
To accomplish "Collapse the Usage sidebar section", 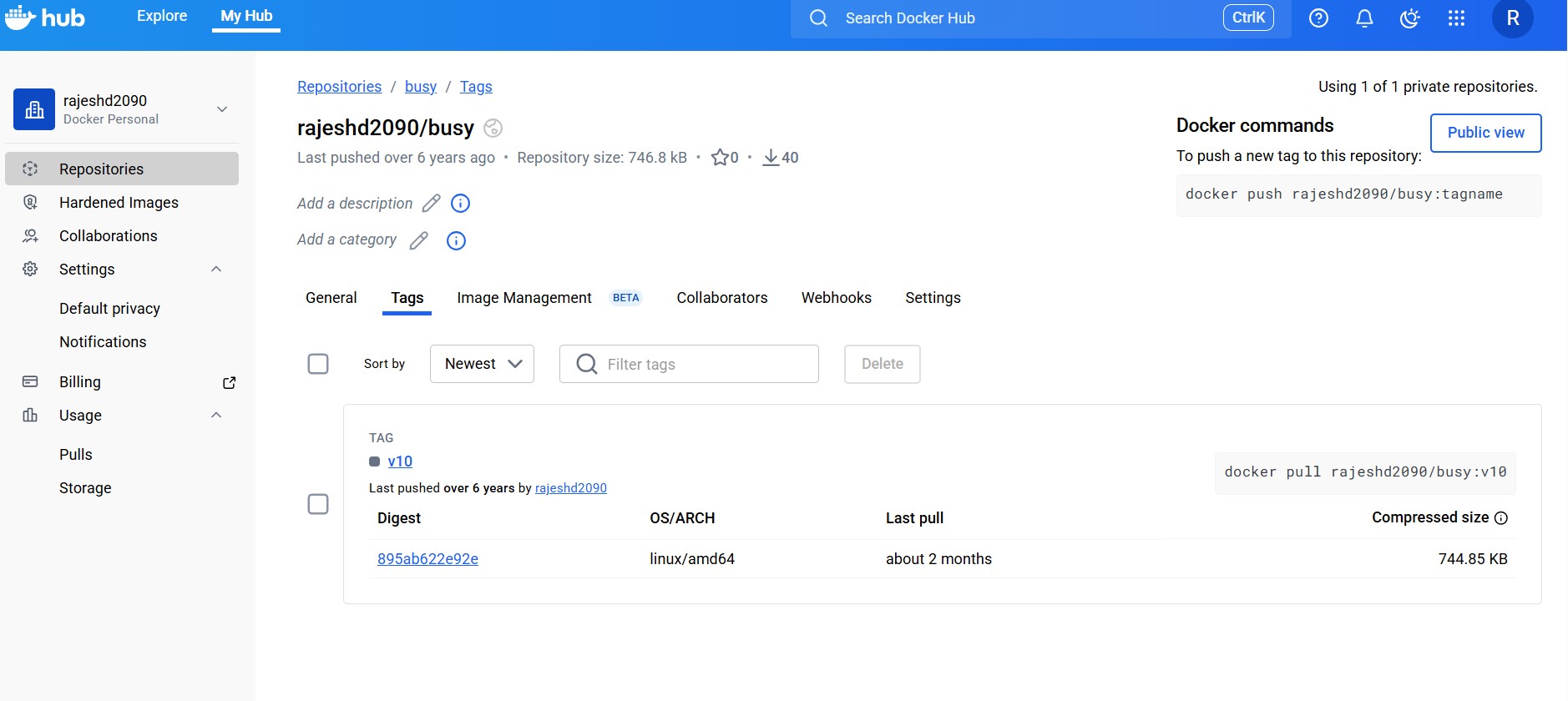I will click(216, 416).
